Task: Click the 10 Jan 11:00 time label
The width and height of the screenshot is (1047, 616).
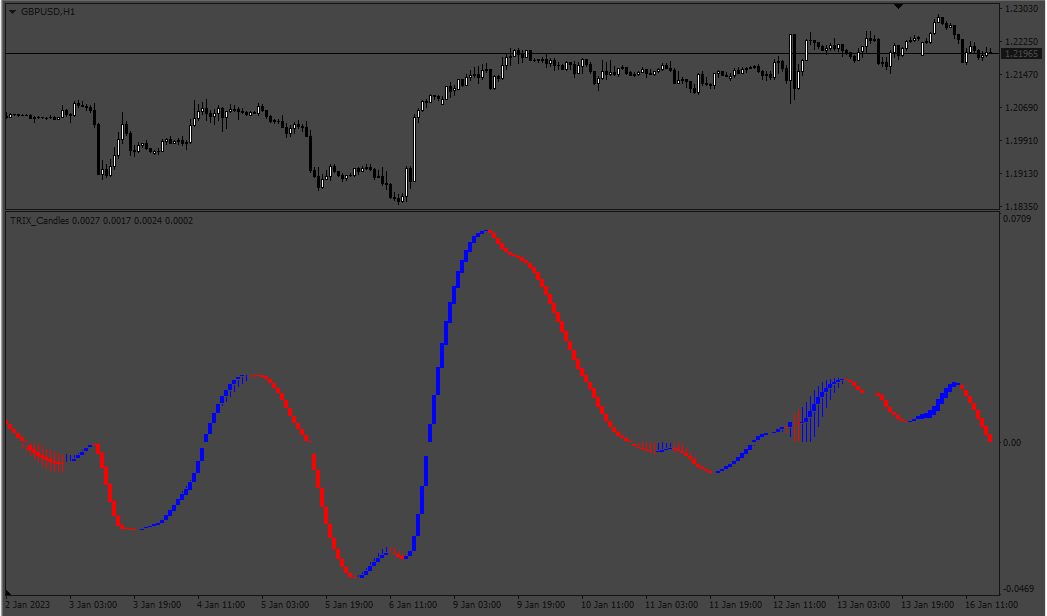Action: pos(608,605)
